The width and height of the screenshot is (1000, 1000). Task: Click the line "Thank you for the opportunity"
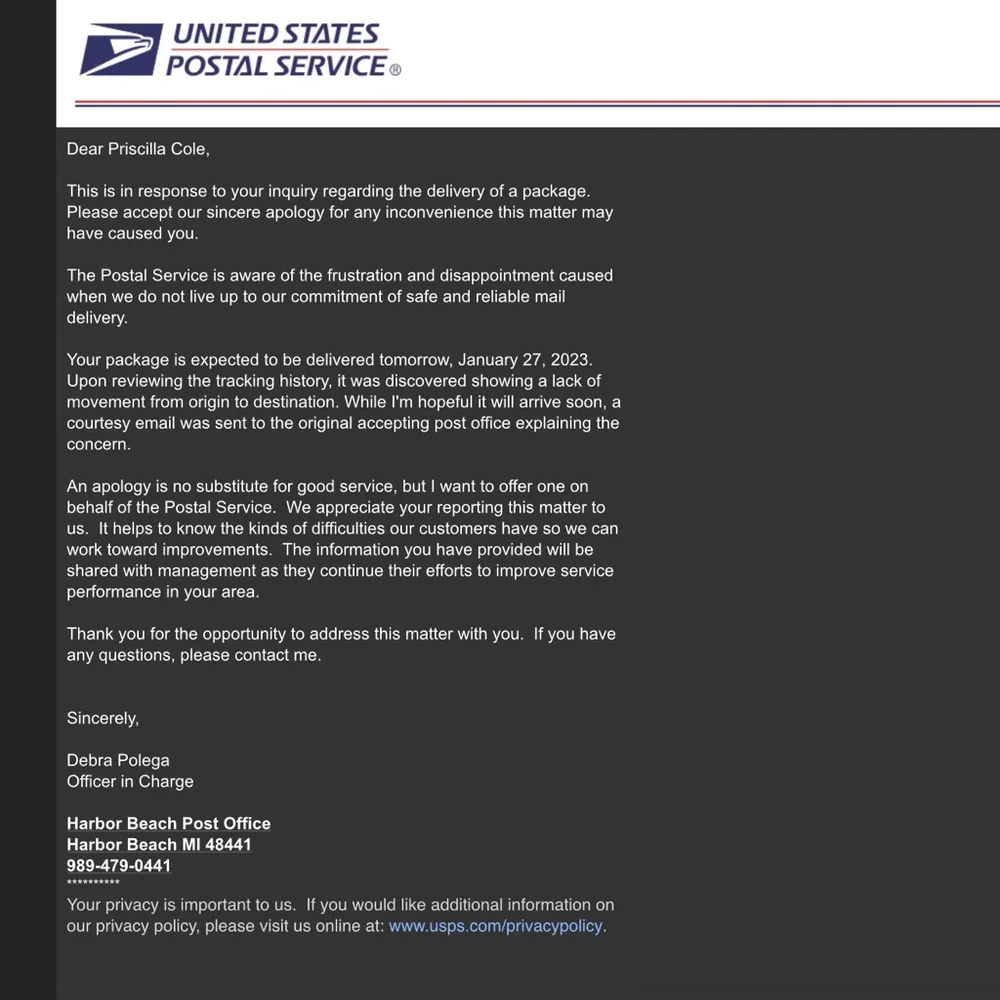tap(295, 634)
